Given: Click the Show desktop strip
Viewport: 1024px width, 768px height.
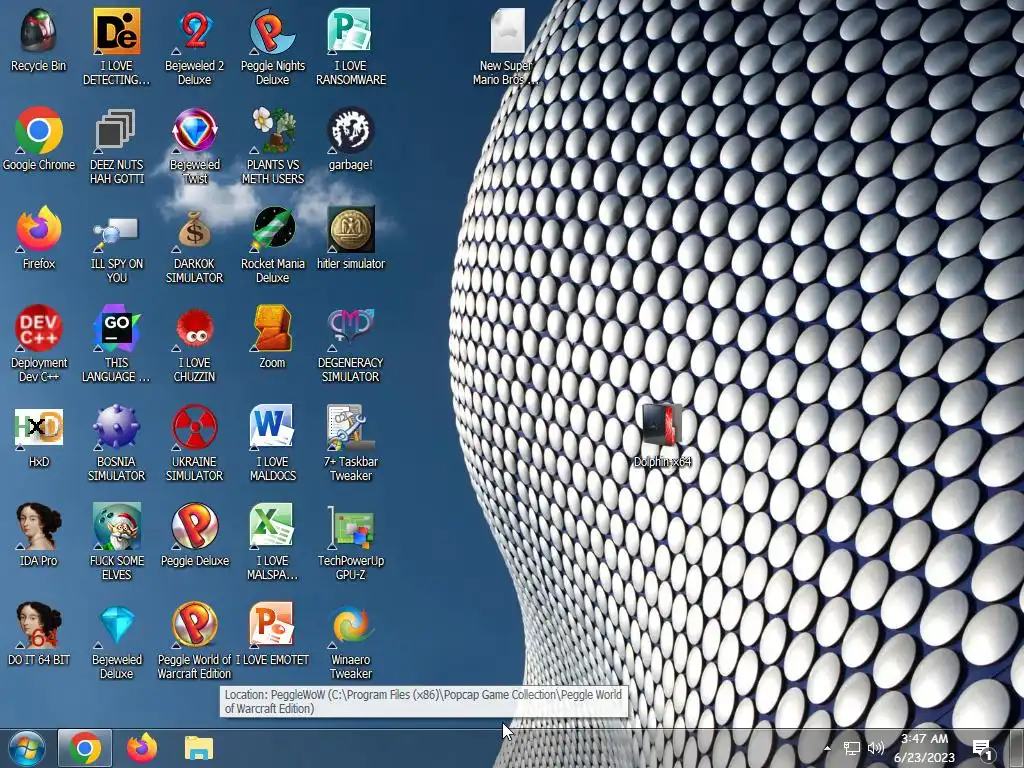Looking at the screenshot, I should tap(1017, 748).
